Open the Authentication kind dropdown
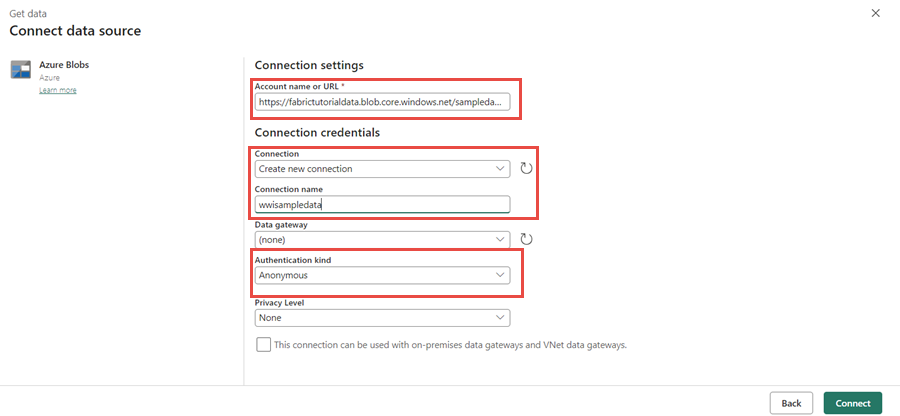The height and width of the screenshot is (416, 900). [382, 275]
